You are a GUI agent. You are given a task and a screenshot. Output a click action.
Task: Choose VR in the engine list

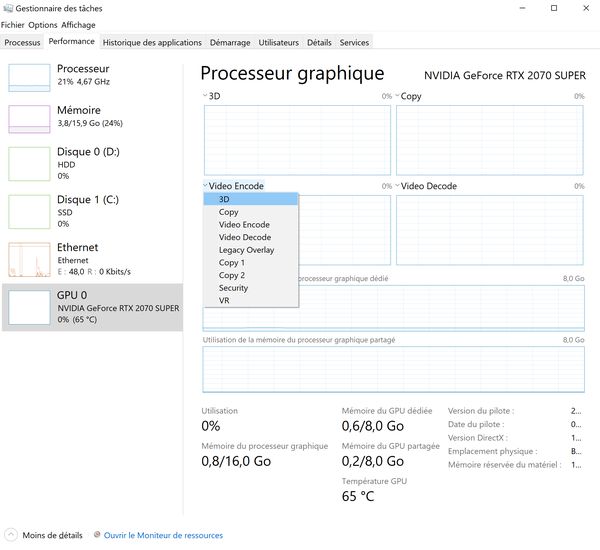(x=251, y=300)
